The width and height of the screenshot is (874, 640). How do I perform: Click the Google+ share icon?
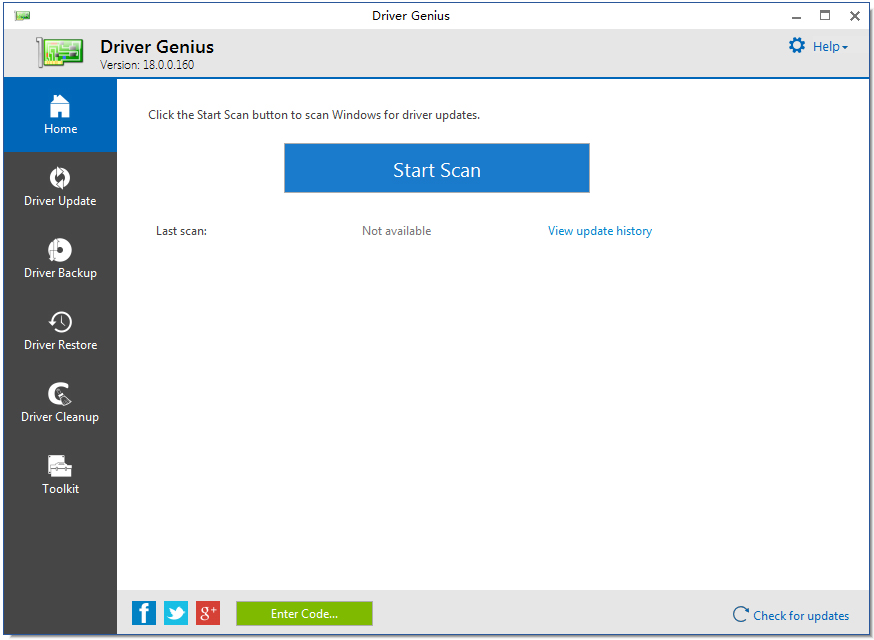tap(207, 612)
